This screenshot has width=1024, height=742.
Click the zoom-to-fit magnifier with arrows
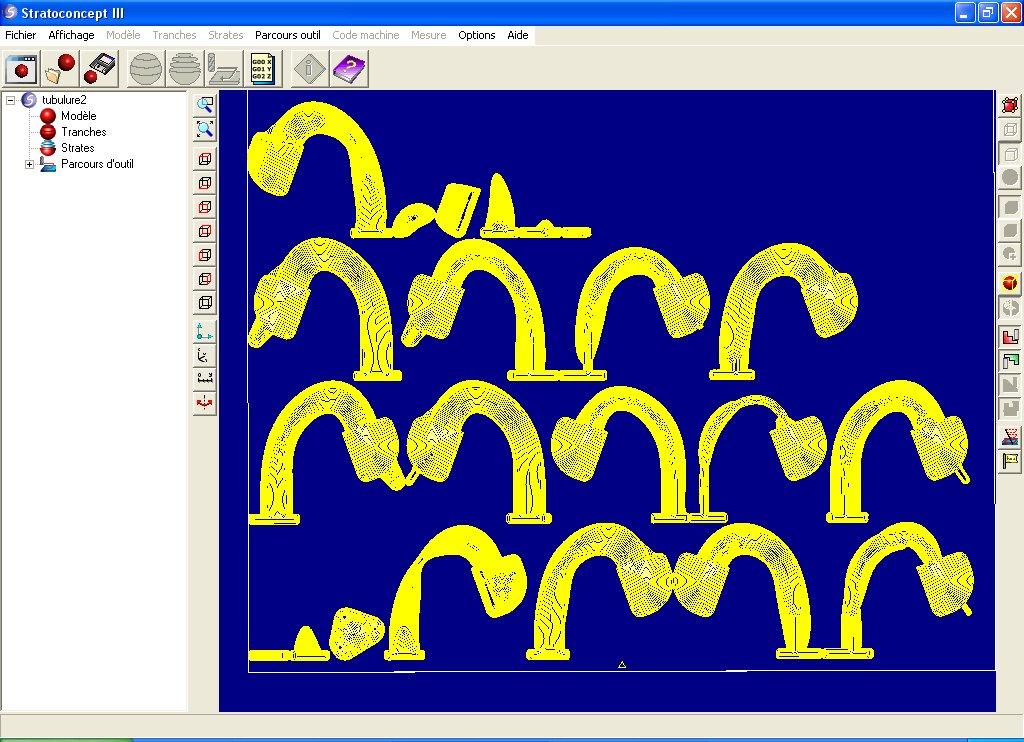point(205,129)
